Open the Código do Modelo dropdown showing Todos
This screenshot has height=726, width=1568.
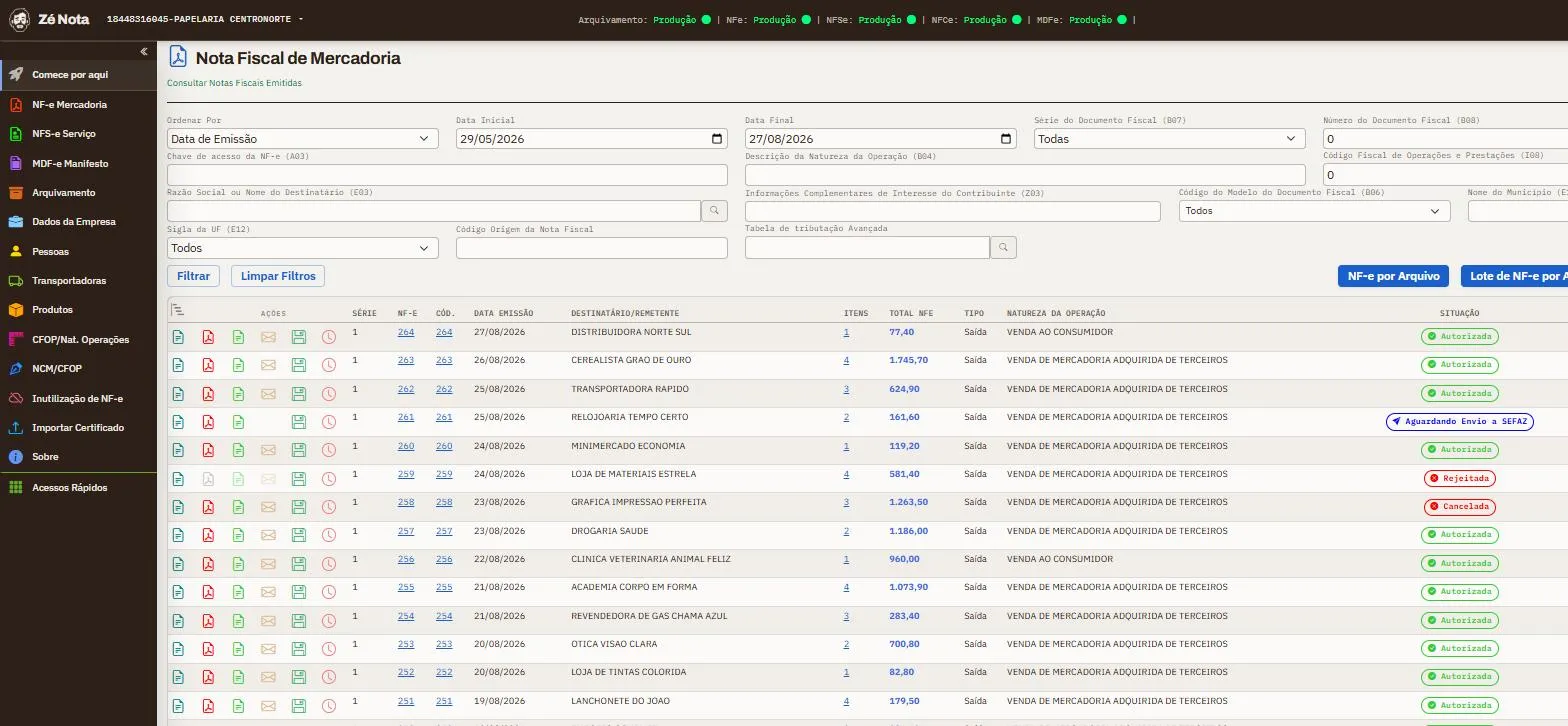point(1314,211)
